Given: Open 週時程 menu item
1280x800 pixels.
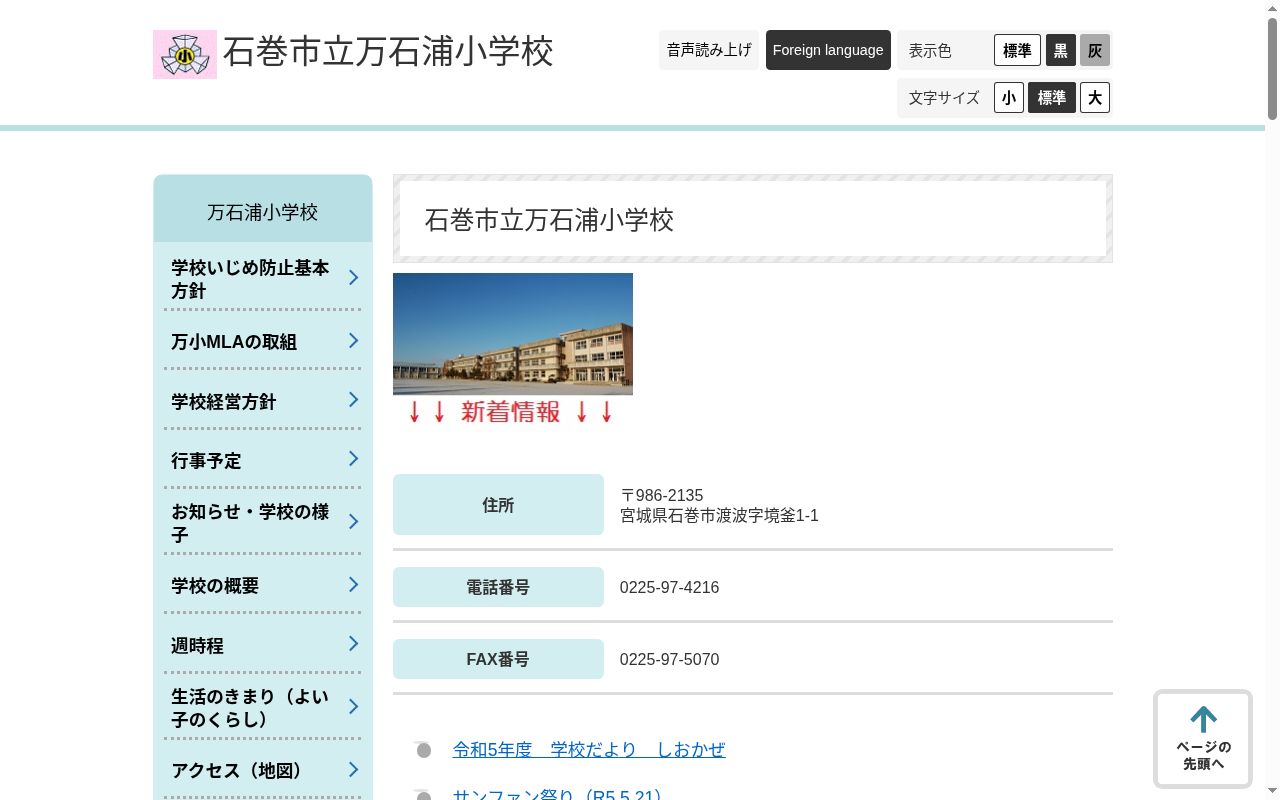Looking at the screenshot, I should click(263, 645).
